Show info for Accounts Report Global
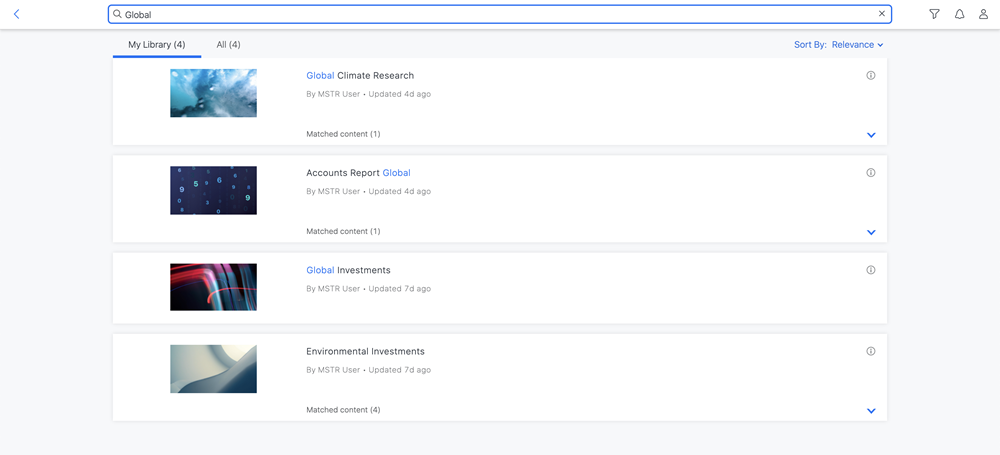Viewport: 1000px width, 455px height. coord(870,173)
